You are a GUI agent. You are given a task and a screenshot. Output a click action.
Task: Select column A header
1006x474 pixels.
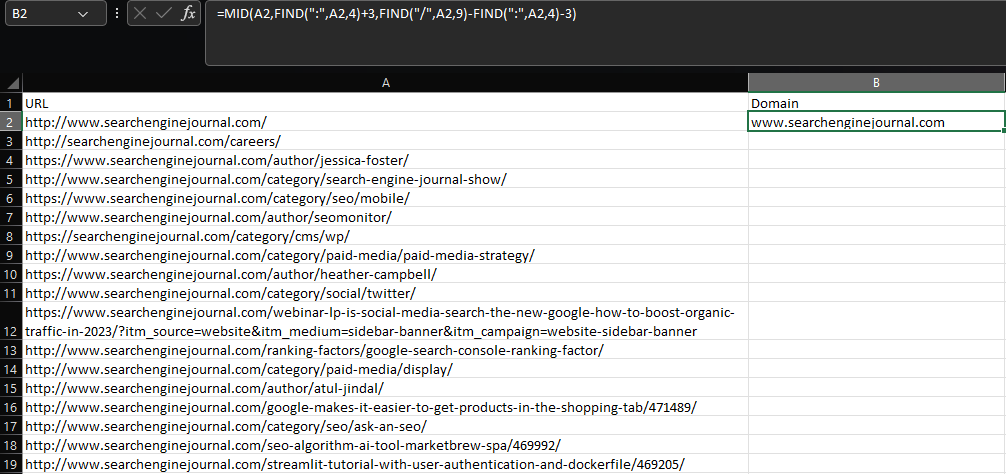pyautogui.click(x=385, y=83)
